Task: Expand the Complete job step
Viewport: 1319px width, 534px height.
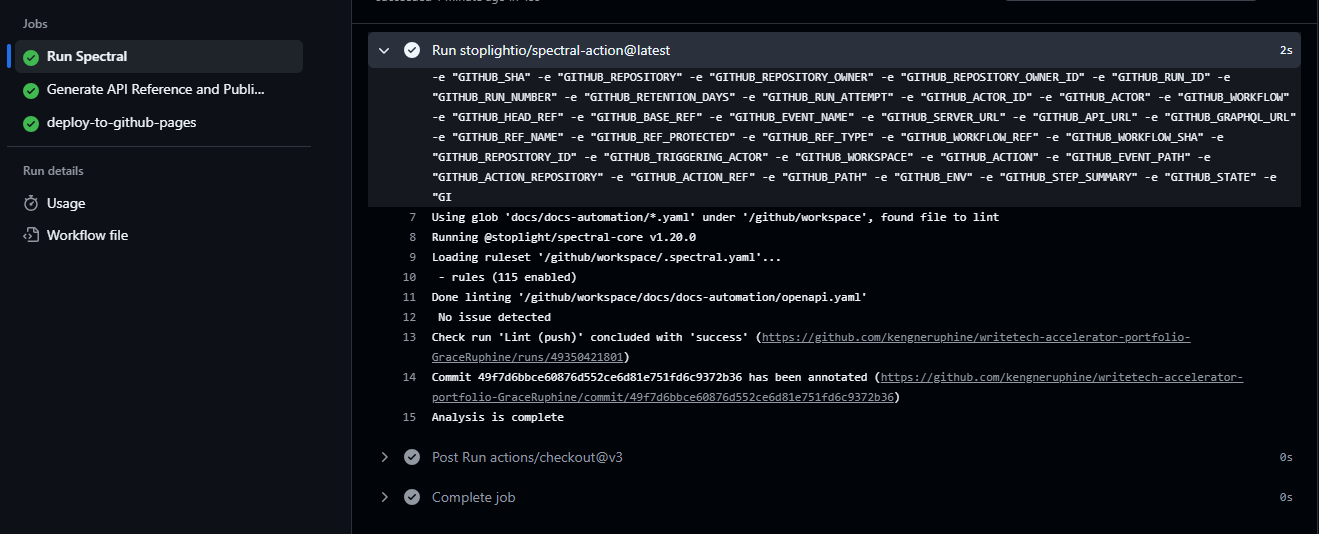Action: tap(385, 497)
